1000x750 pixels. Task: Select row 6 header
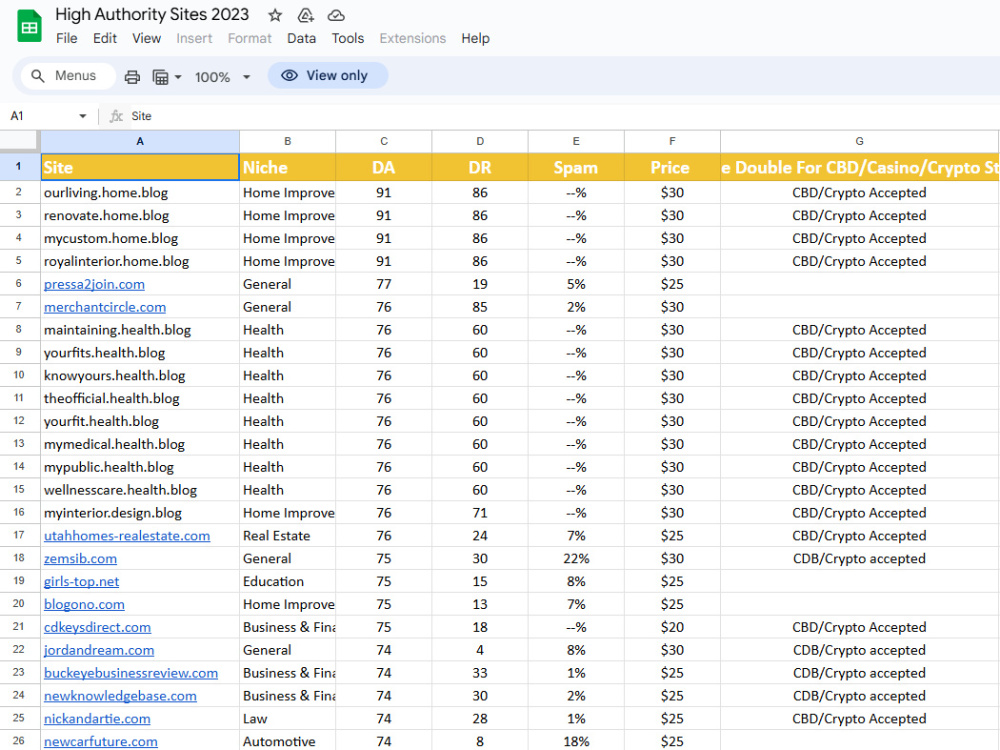point(19,284)
